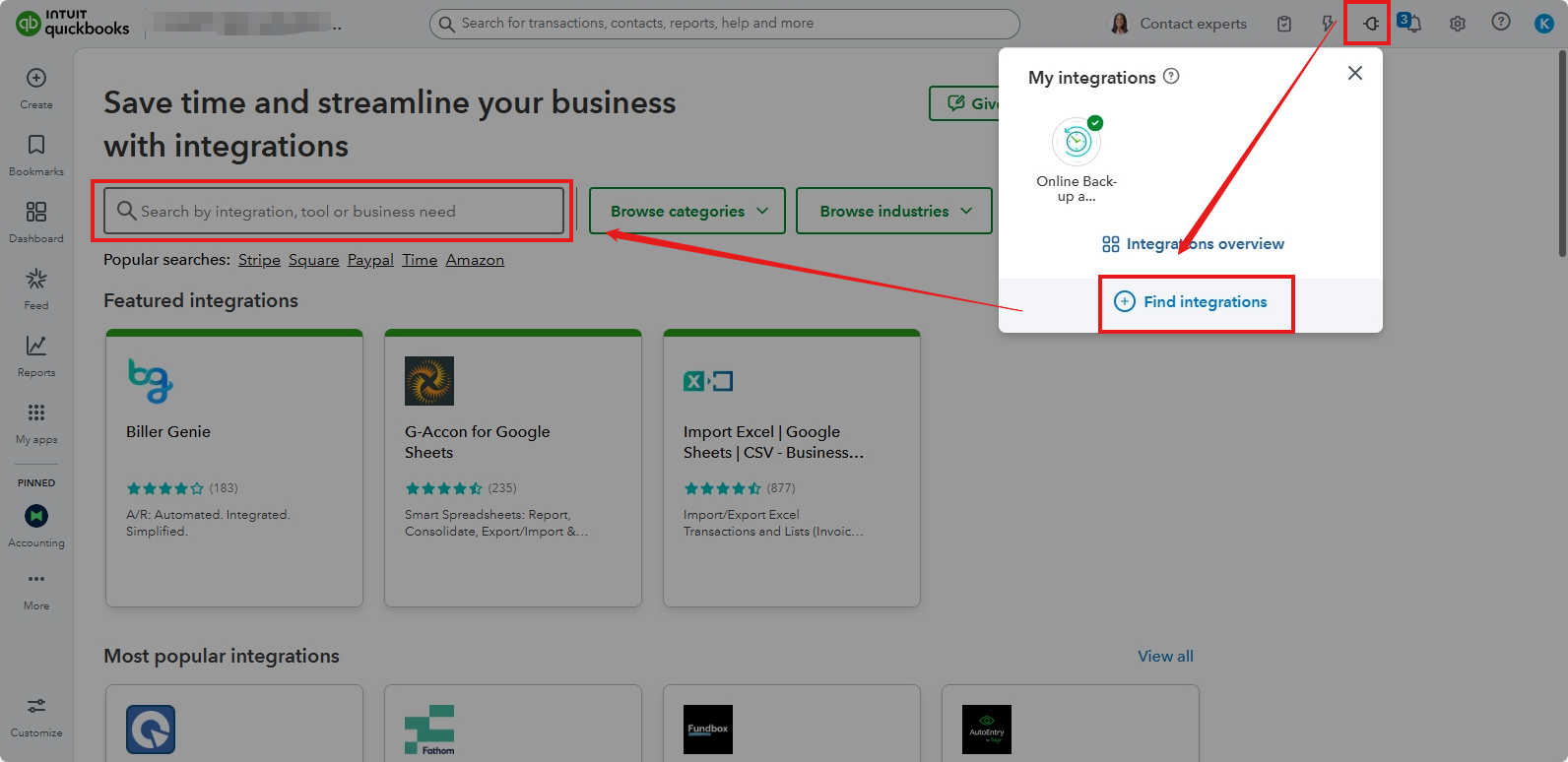Open the AutoEntry integration logo
Image resolution: width=1568 pixels, height=762 pixels.
click(987, 730)
